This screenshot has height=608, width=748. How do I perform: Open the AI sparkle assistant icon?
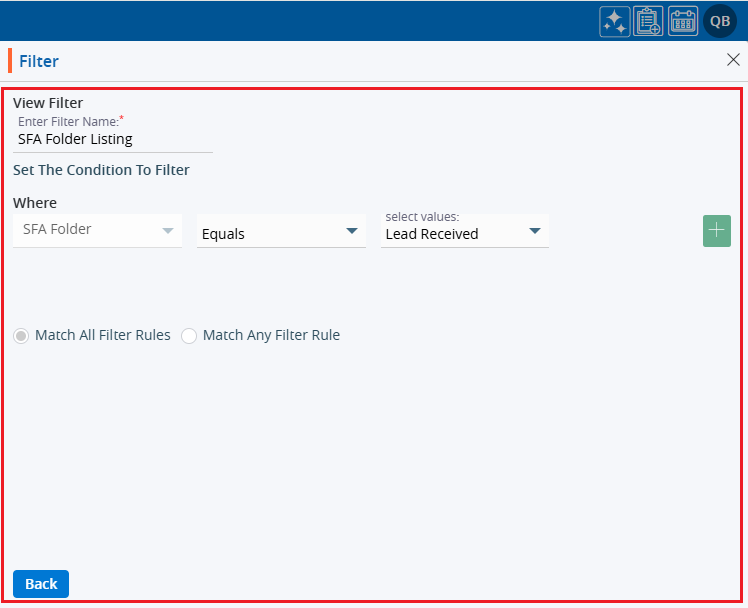[x=615, y=22]
